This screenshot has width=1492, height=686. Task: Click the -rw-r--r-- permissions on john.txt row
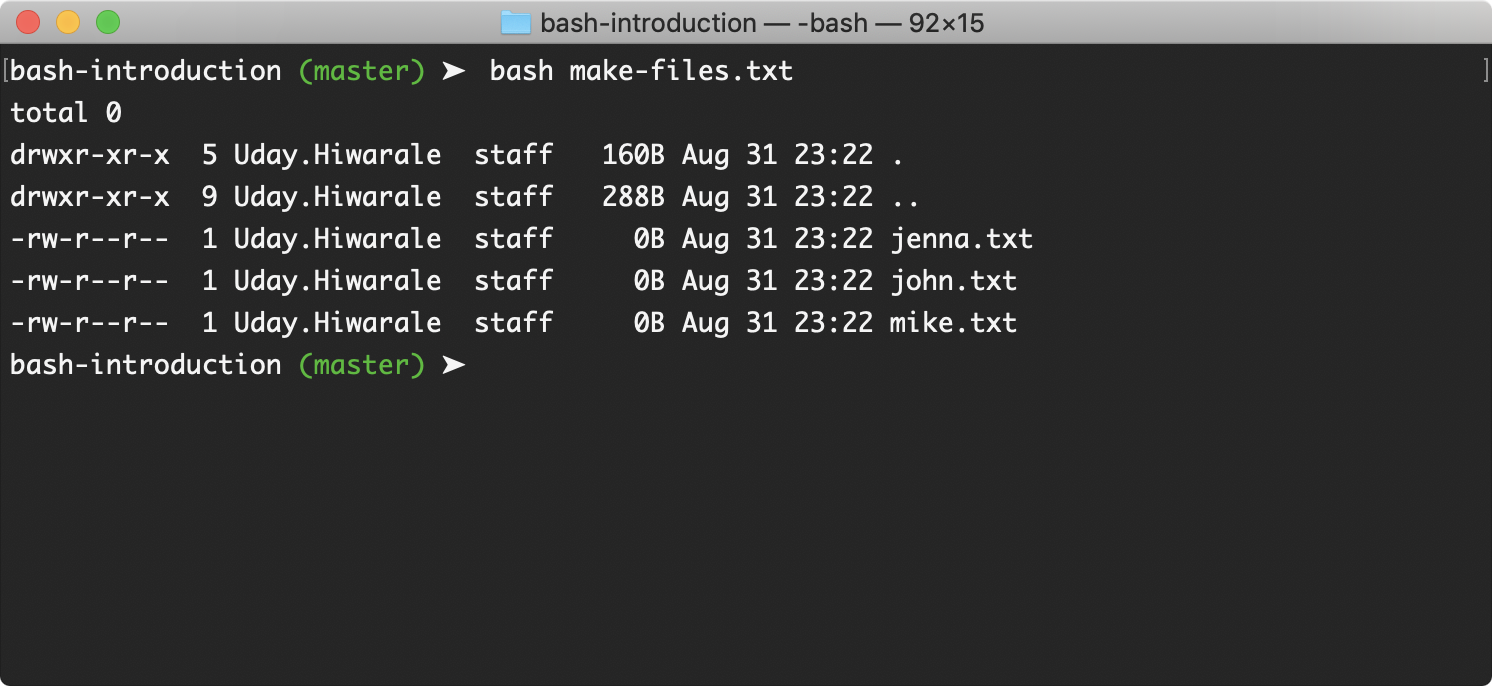pos(90,280)
